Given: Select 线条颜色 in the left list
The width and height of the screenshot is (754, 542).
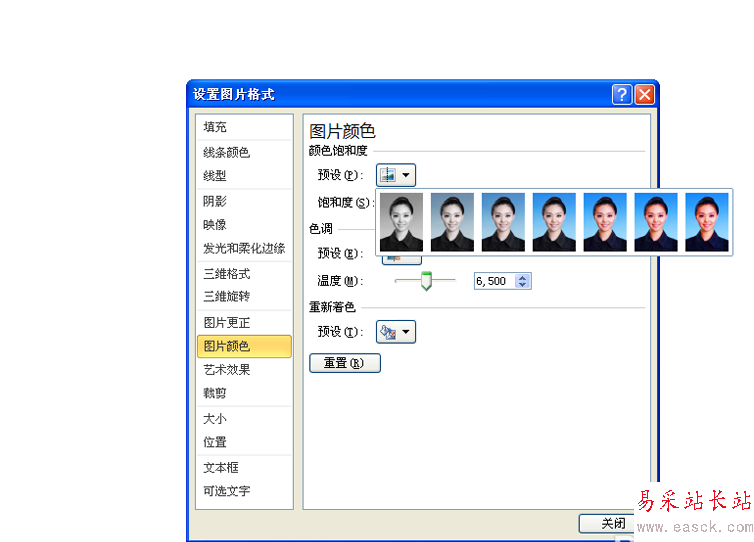Looking at the screenshot, I should pos(244,152).
